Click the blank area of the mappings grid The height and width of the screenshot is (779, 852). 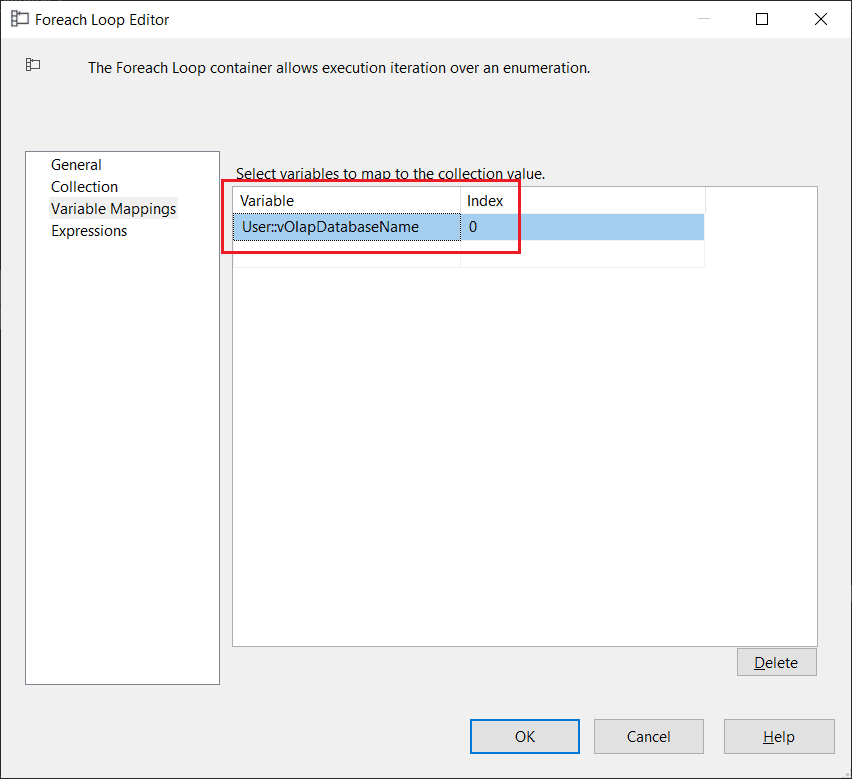[524, 450]
